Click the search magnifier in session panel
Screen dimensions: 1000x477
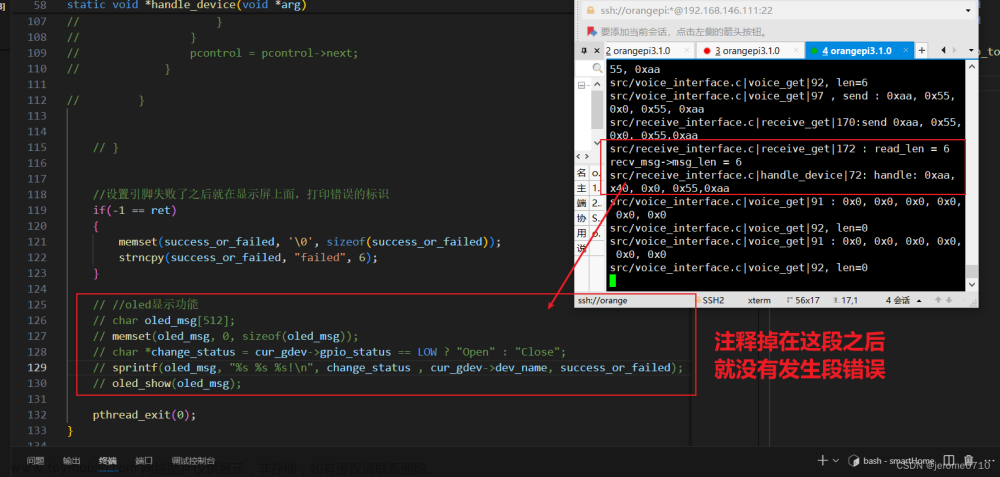(598, 68)
